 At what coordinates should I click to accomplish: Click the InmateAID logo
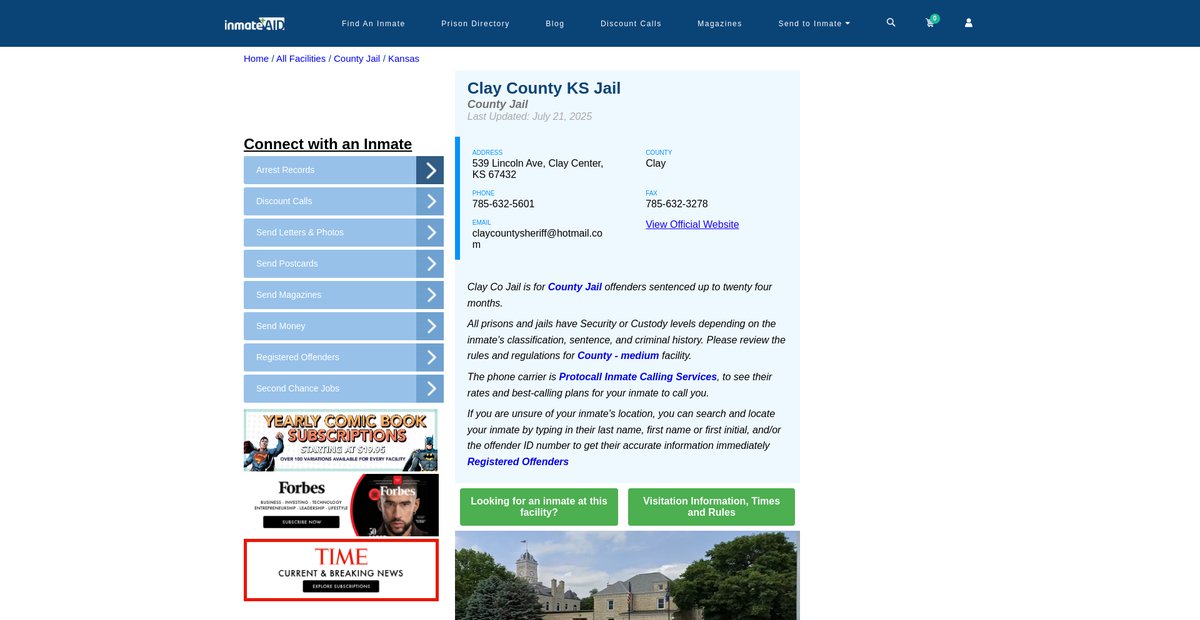pyautogui.click(x=255, y=23)
